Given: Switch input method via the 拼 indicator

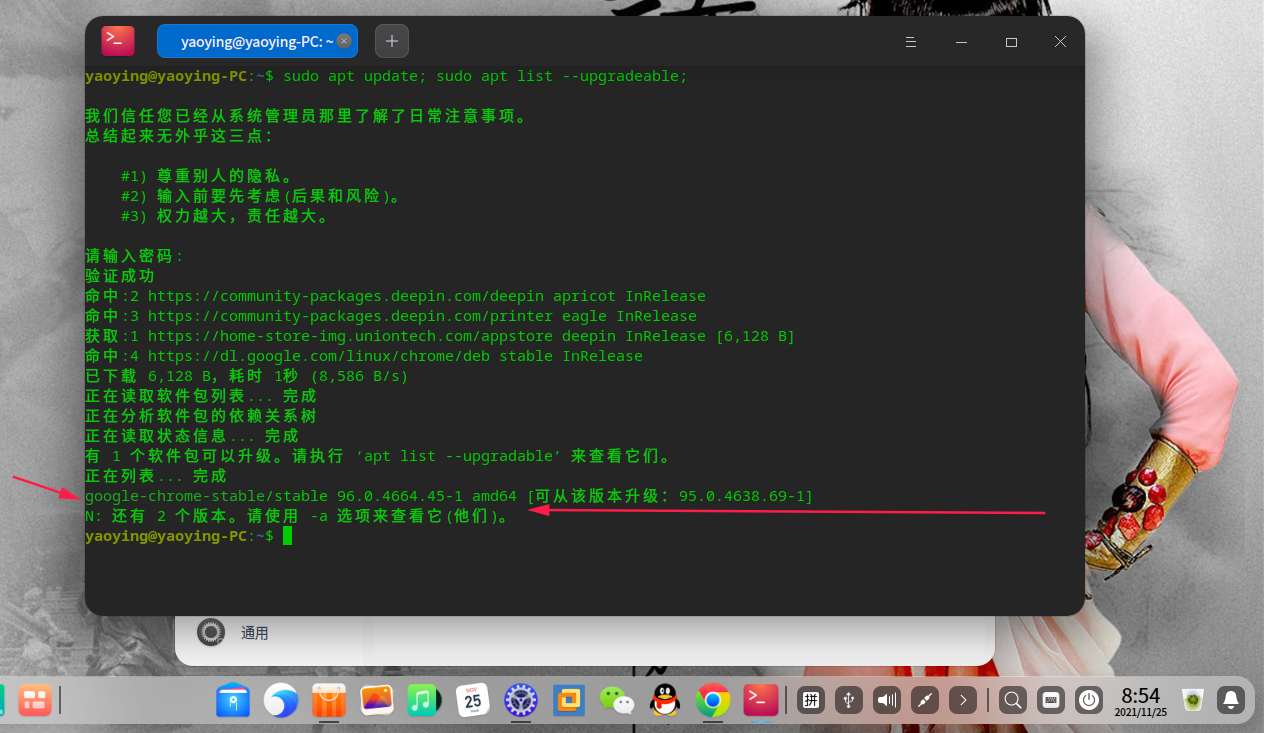Looking at the screenshot, I should pyautogui.click(x=810, y=700).
